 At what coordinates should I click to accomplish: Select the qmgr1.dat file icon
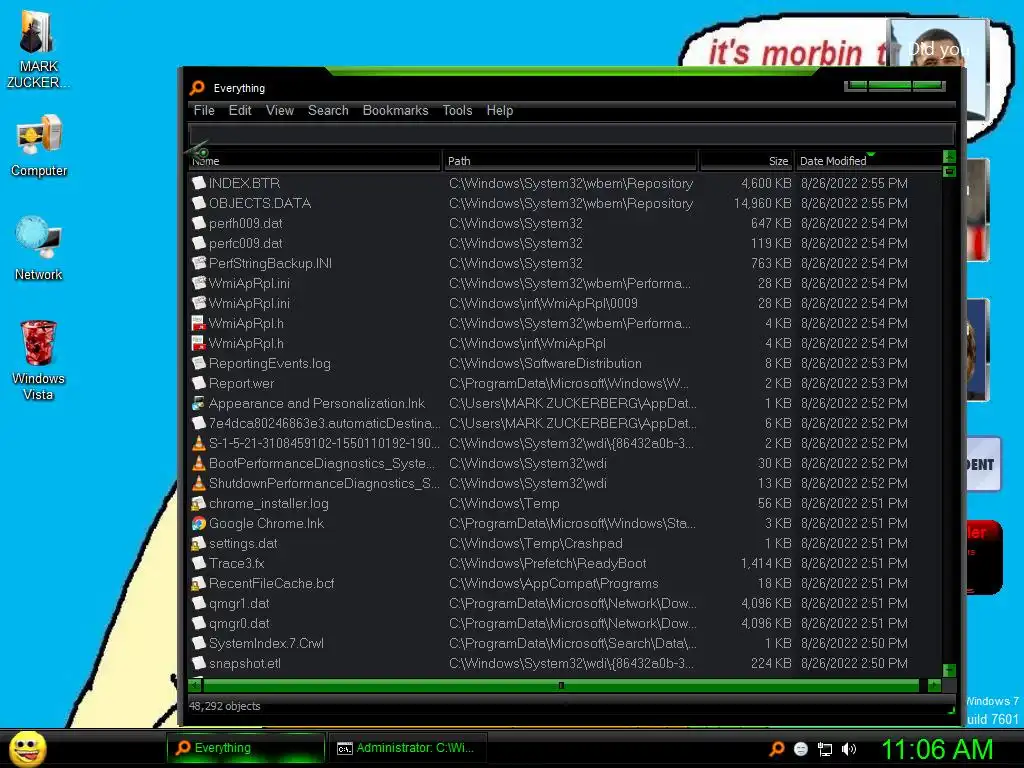coord(199,603)
